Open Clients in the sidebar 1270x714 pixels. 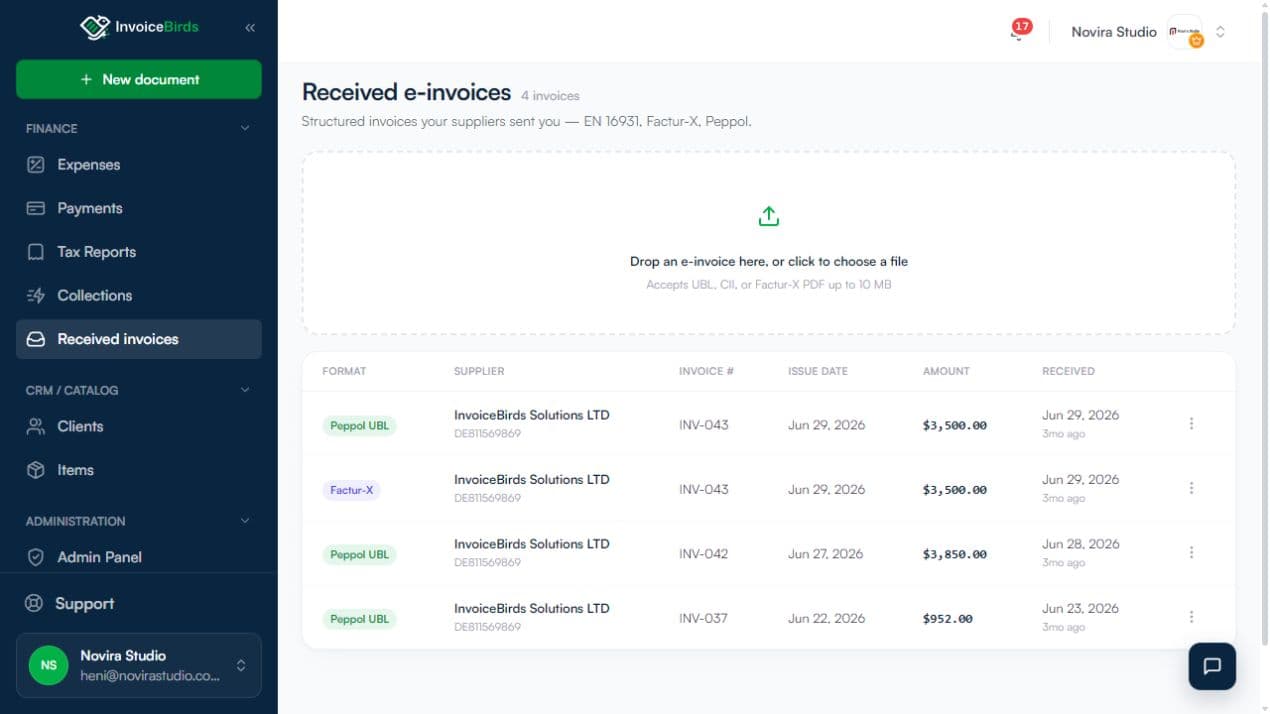[139, 426]
